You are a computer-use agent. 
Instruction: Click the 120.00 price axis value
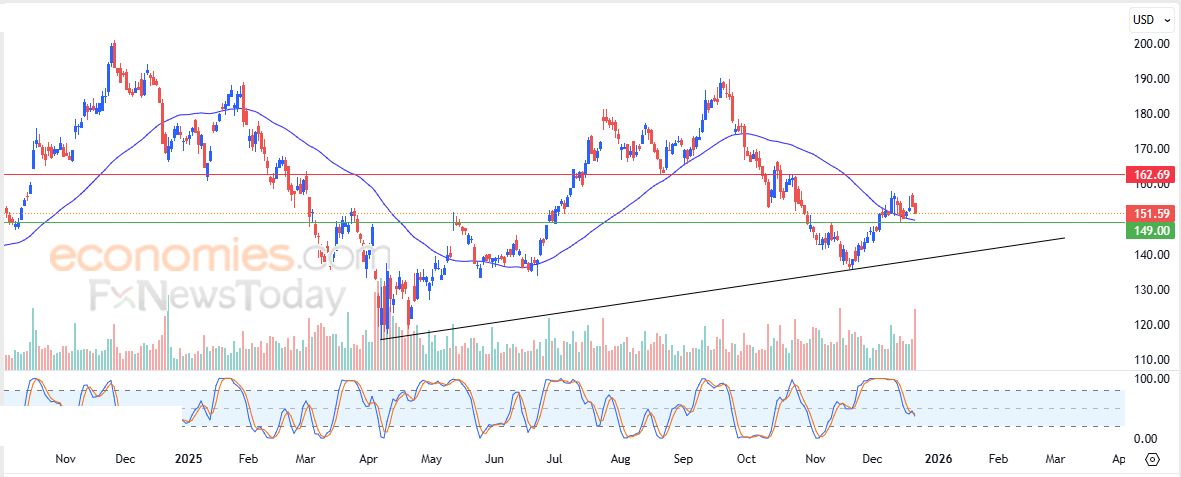(1152, 325)
